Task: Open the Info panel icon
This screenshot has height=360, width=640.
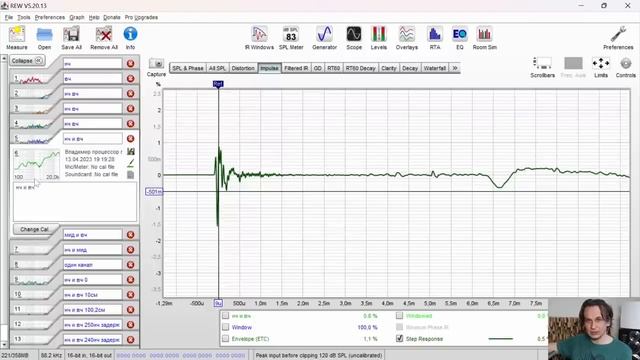Action: coord(130,38)
